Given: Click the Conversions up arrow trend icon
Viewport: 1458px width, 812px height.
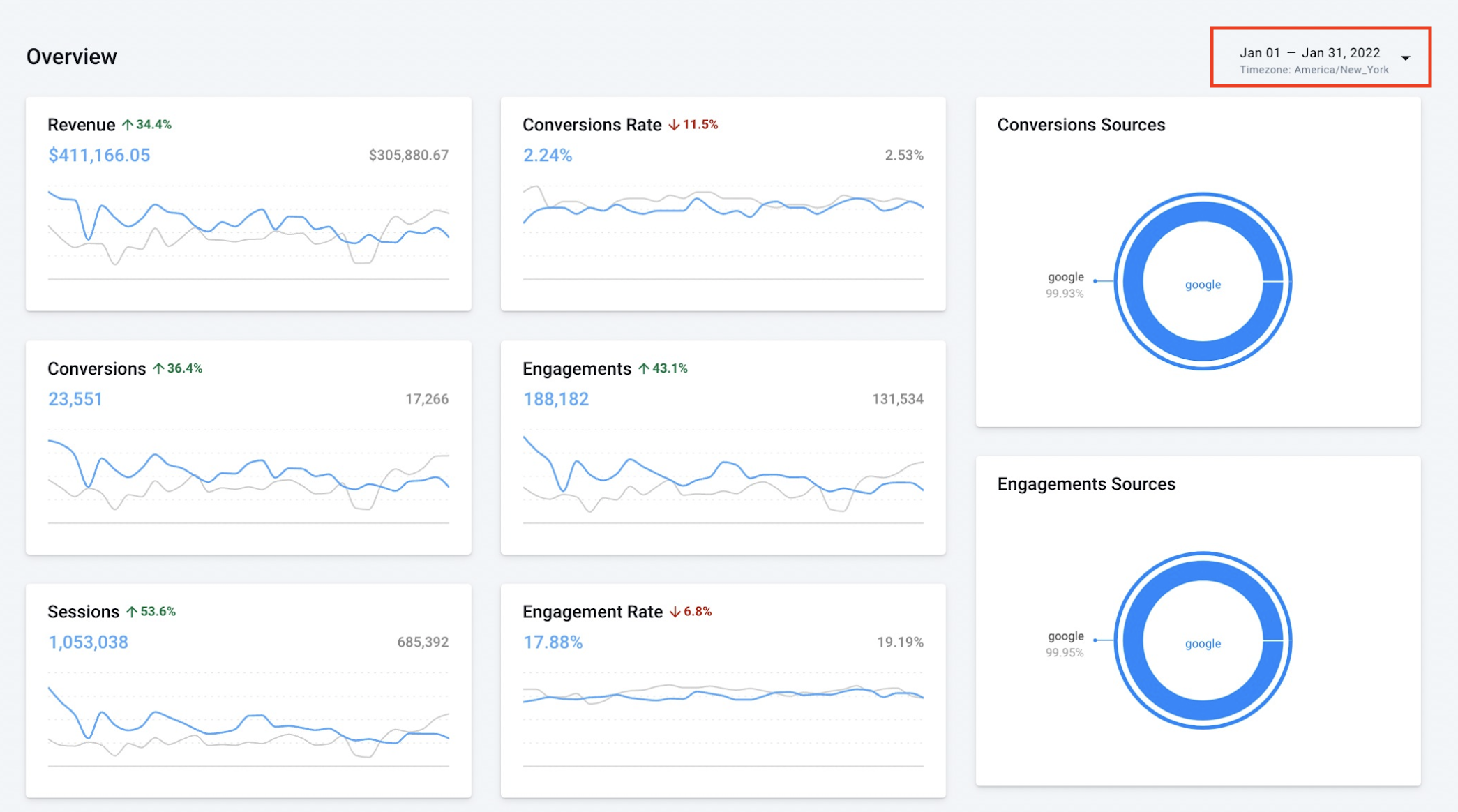Looking at the screenshot, I should pos(158,368).
